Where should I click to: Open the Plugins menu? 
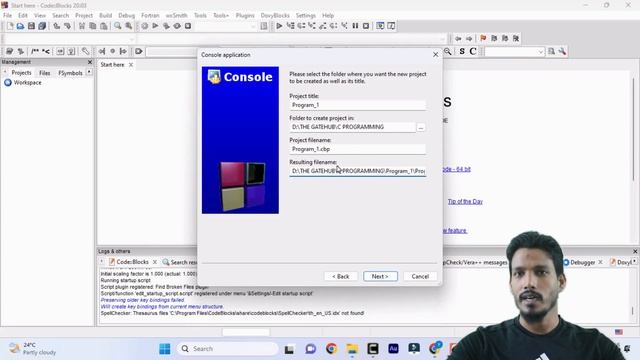pos(245,15)
